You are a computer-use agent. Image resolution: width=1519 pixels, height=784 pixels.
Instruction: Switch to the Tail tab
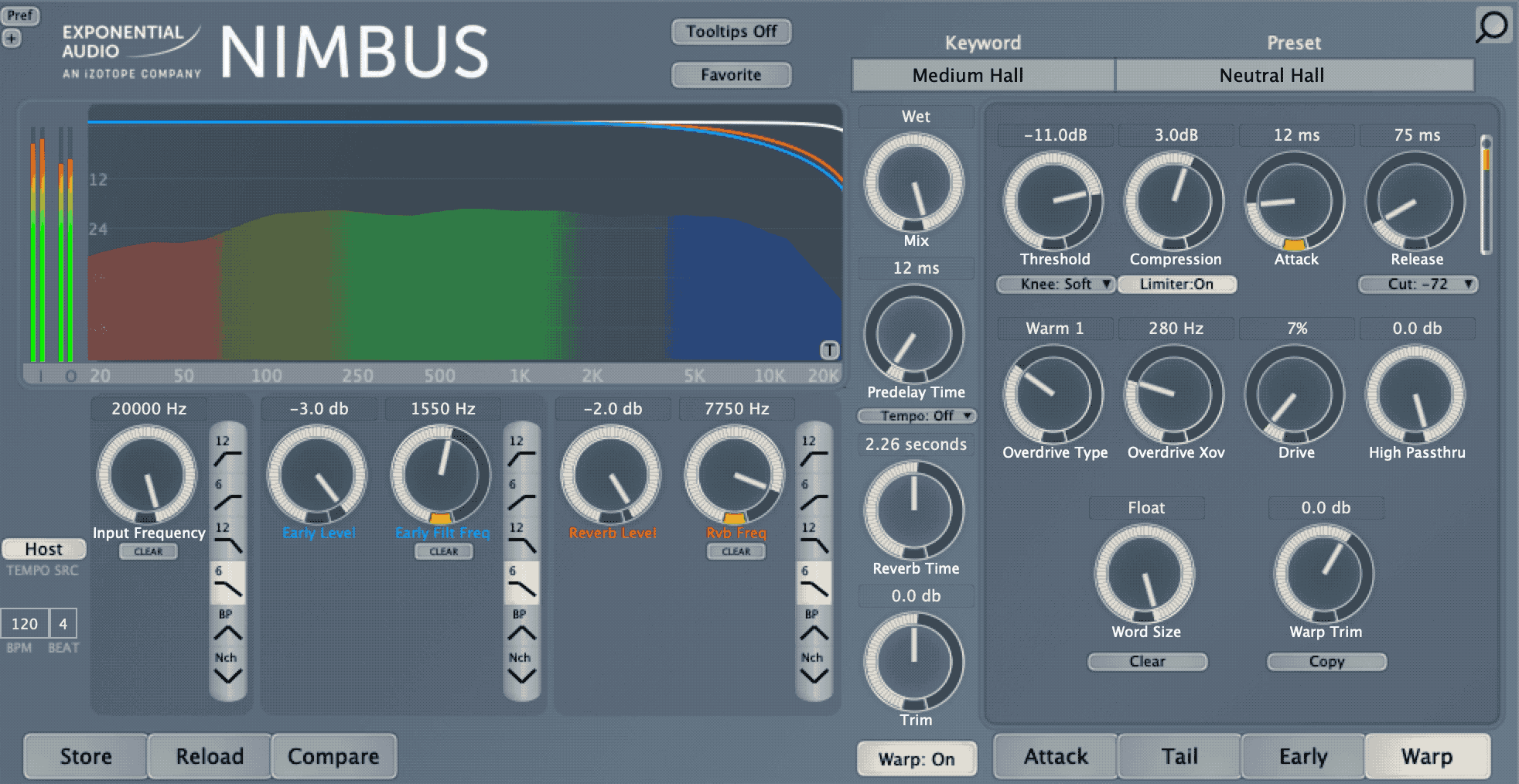coord(1179,756)
